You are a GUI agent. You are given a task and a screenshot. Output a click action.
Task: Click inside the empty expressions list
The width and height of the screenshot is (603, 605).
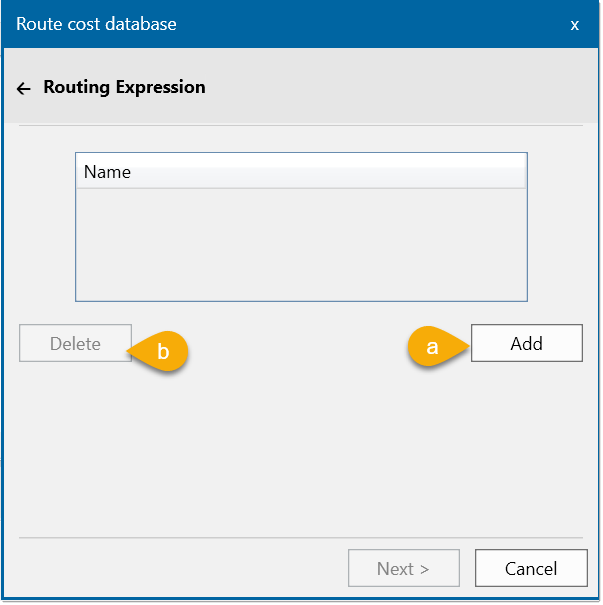click(301, 244)
